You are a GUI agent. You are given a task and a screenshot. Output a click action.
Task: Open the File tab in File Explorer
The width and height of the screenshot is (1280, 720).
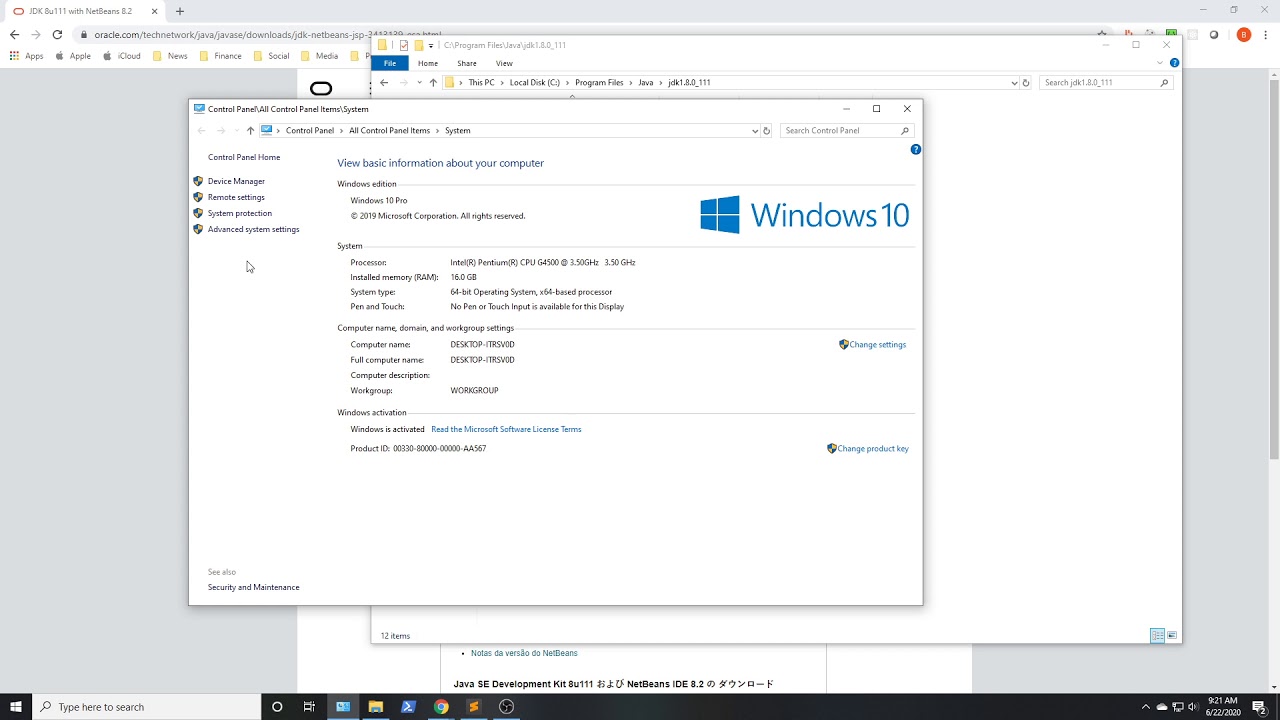(390, 63)
